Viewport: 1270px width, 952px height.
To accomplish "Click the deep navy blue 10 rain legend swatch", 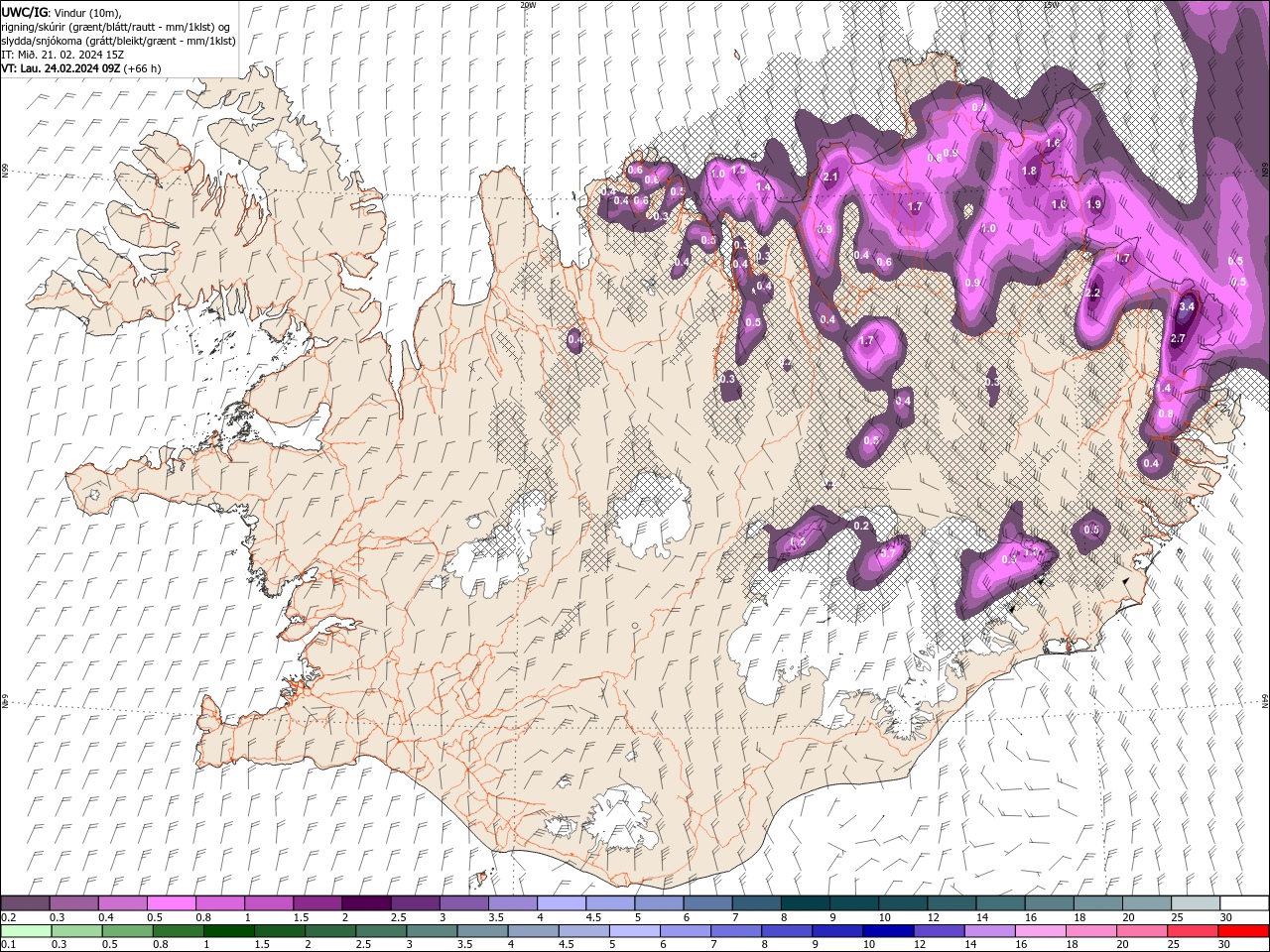I will 889,931.
